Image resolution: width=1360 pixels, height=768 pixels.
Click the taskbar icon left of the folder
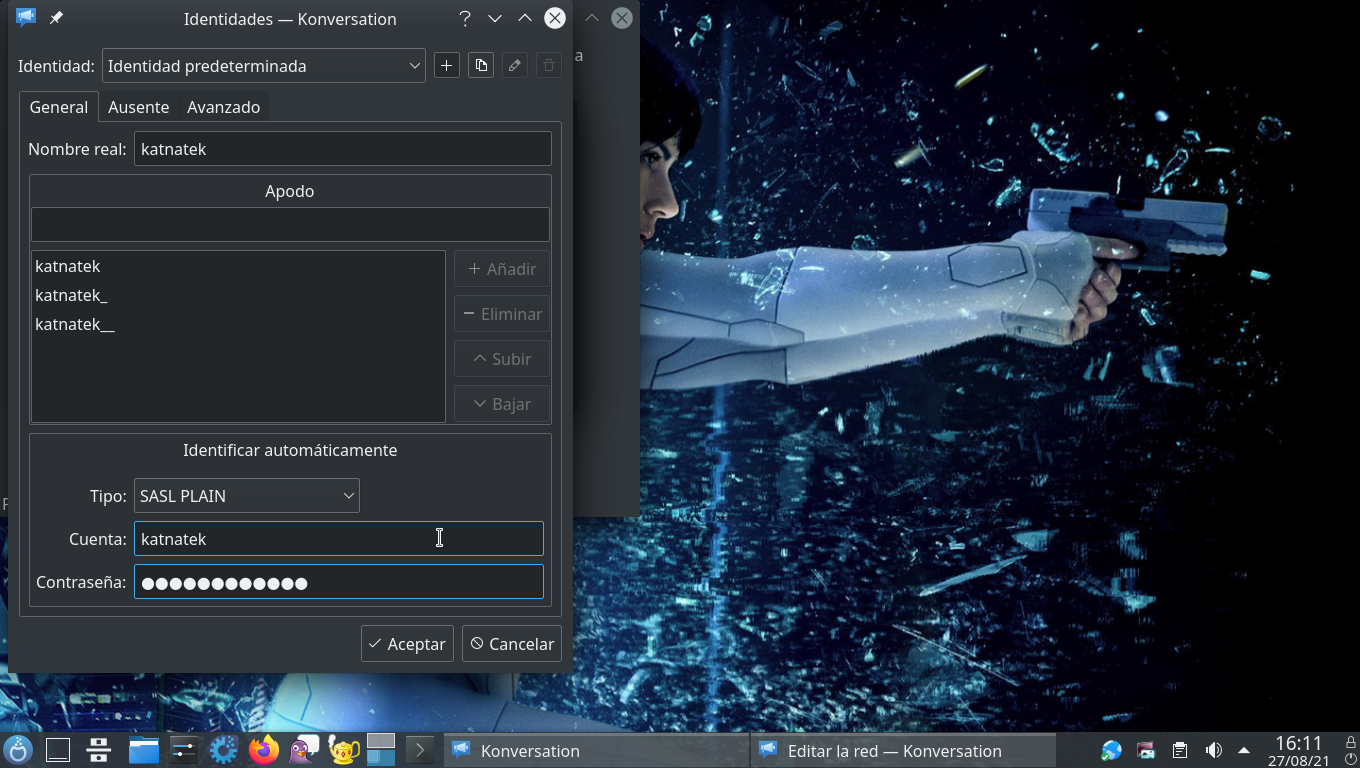(99, 749)
